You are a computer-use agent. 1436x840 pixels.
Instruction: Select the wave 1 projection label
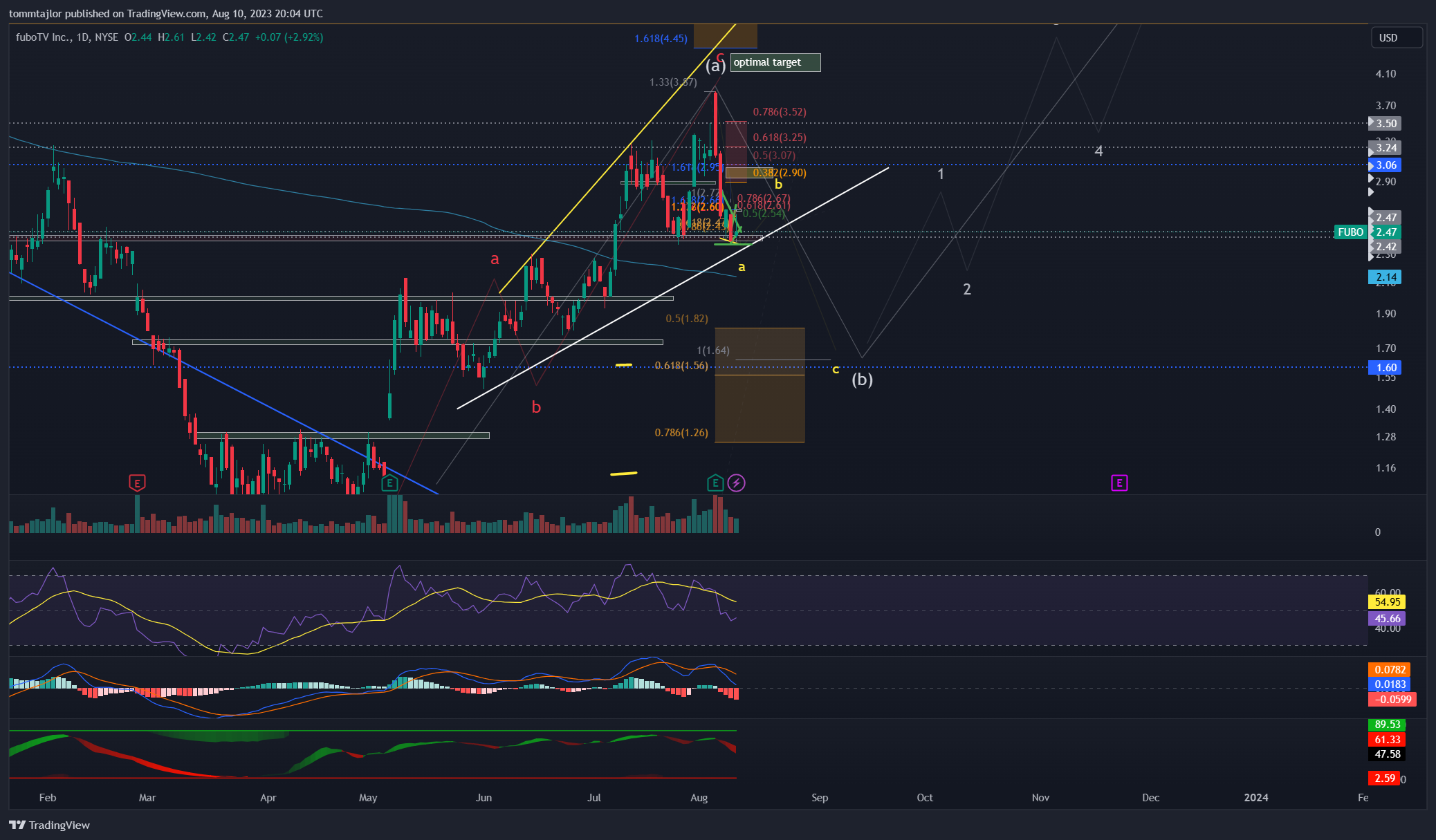point(941,174)
